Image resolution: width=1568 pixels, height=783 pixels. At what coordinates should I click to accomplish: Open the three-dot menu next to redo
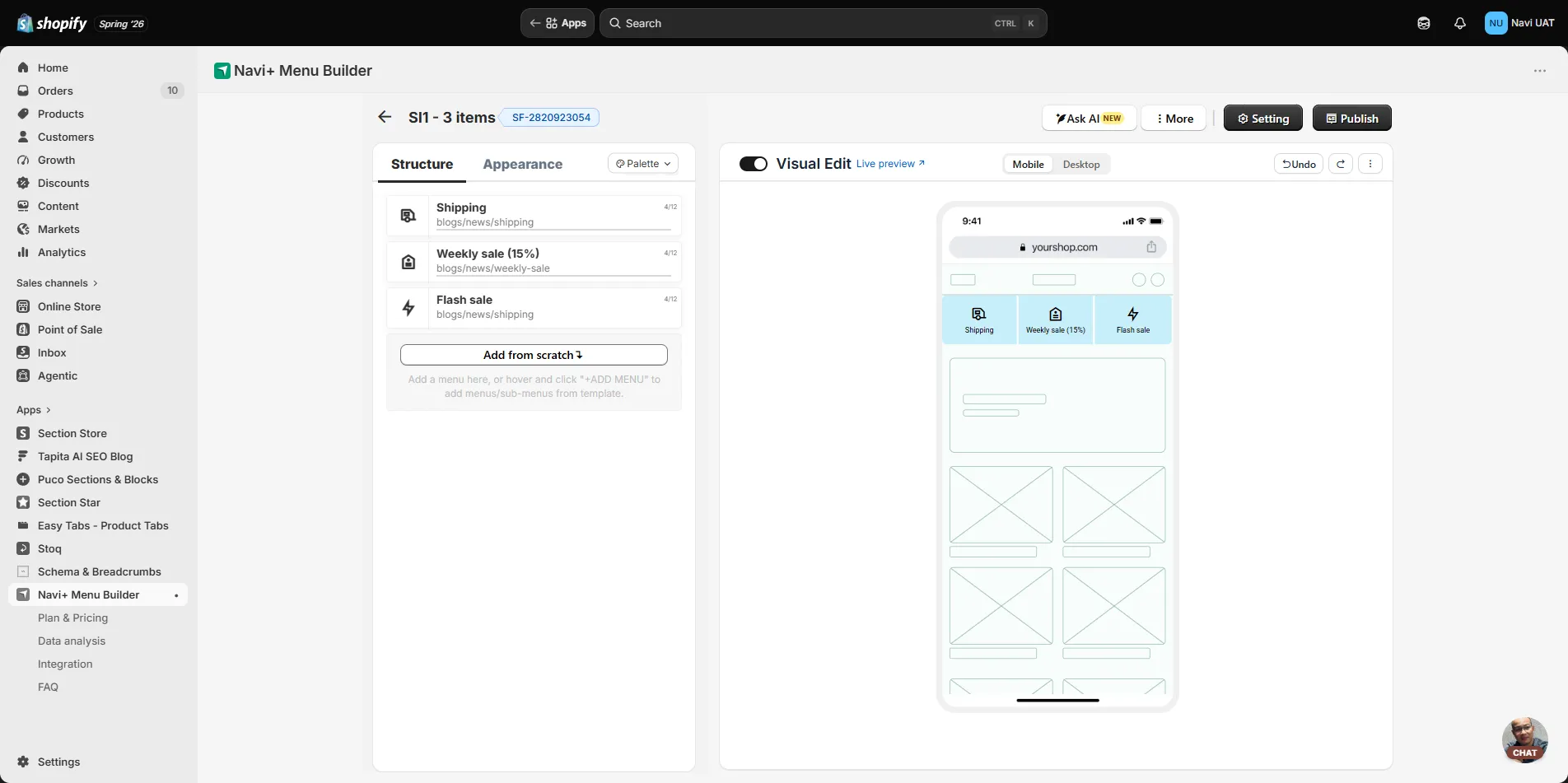pyautogui.click(x=1370, y=164)
